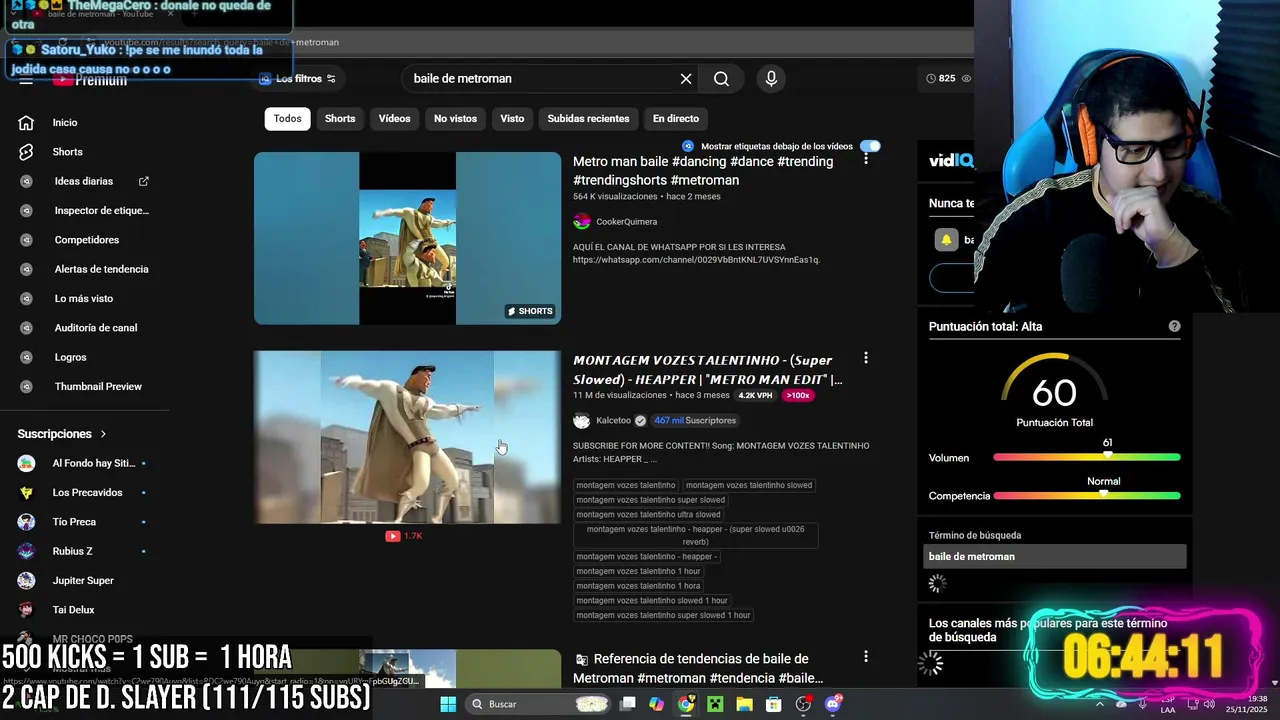This screenshot has width=1280, height=720.
Task: Start voice search with microphone icon
Action: coord(771,79)
